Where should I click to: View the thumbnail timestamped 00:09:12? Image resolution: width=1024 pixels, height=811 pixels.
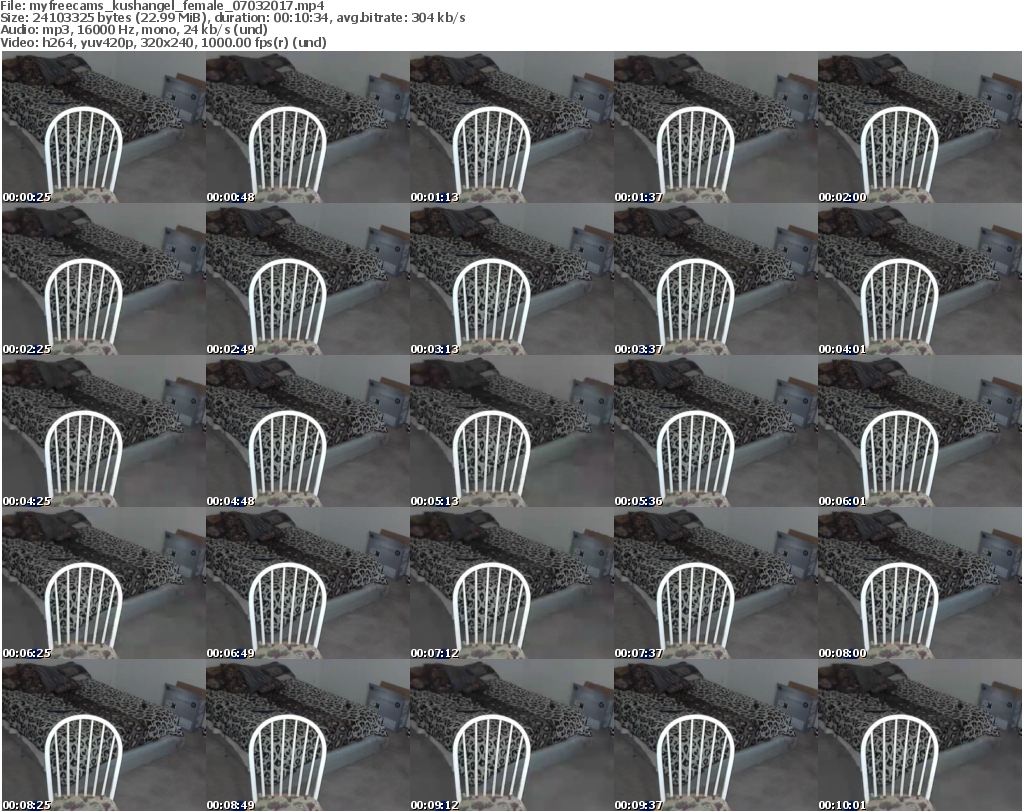click(x=511, y=736)
